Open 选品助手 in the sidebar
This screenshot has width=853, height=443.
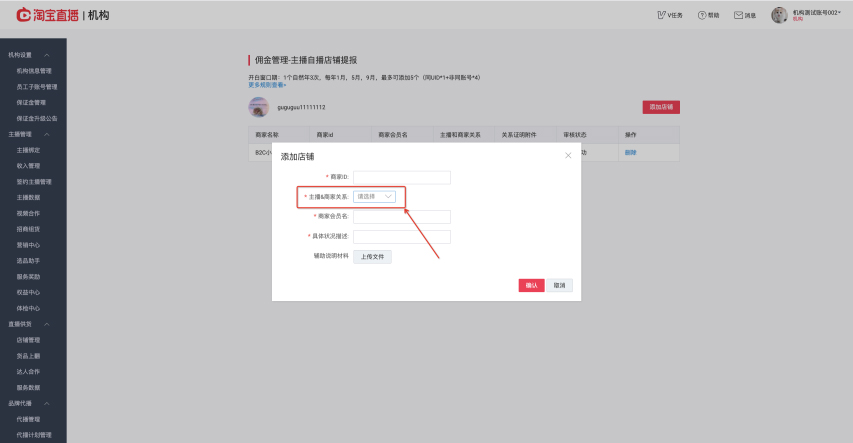point(28,261)
